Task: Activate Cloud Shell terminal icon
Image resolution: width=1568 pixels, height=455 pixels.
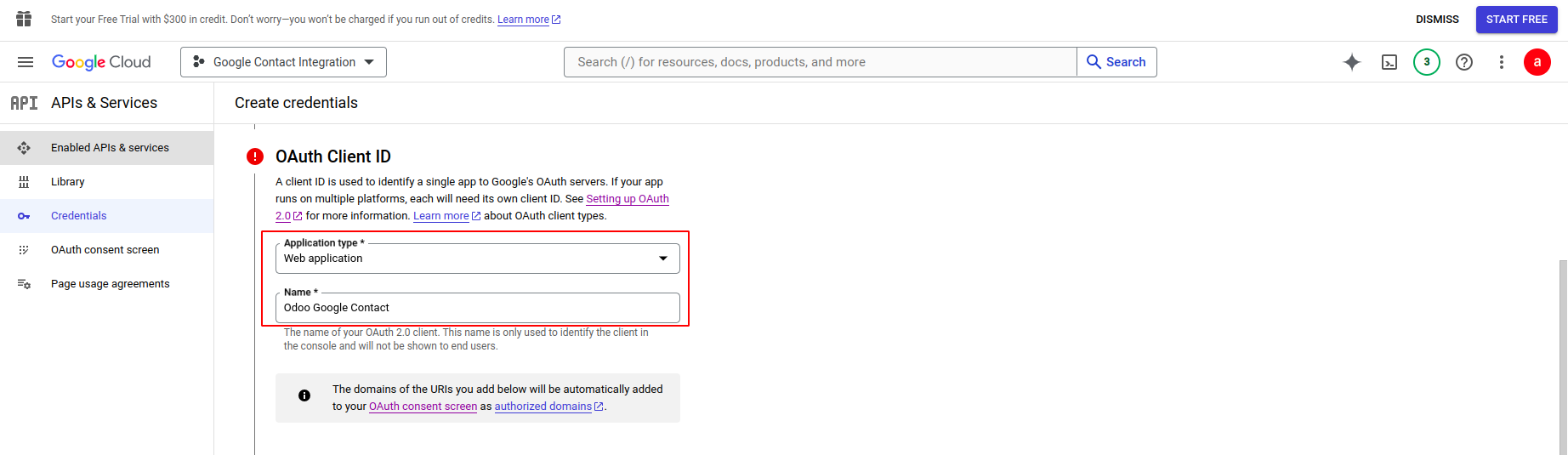Action: coord(1389,62)
